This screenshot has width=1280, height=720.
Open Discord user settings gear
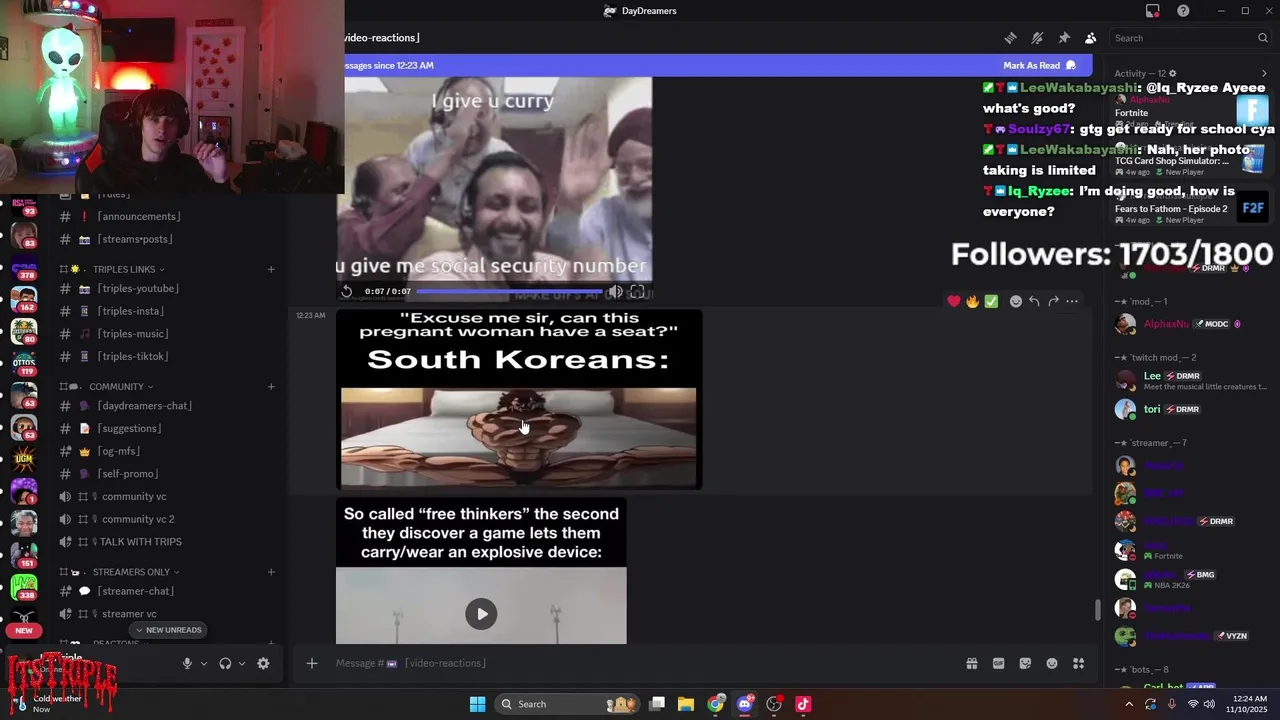(263, 663)
